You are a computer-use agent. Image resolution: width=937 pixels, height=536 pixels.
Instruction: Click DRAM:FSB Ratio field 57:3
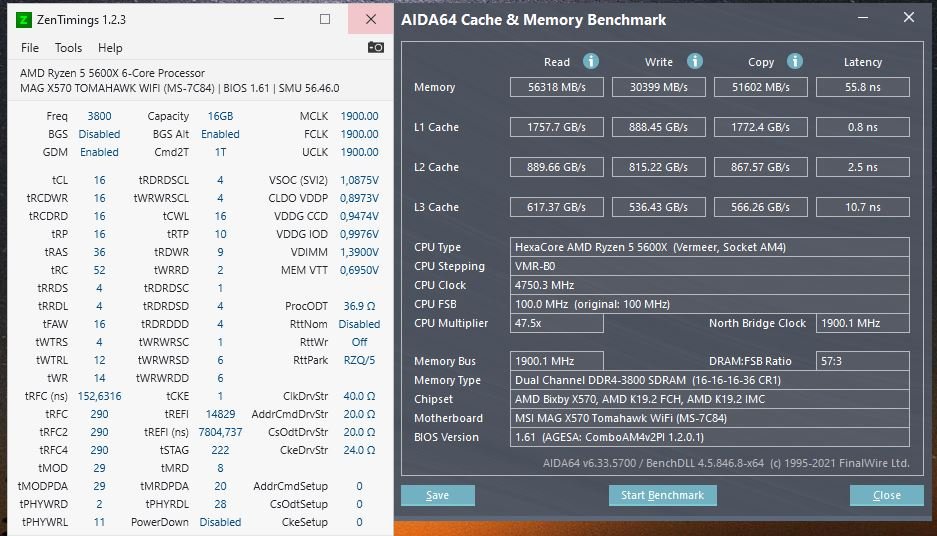pos(863,361)
